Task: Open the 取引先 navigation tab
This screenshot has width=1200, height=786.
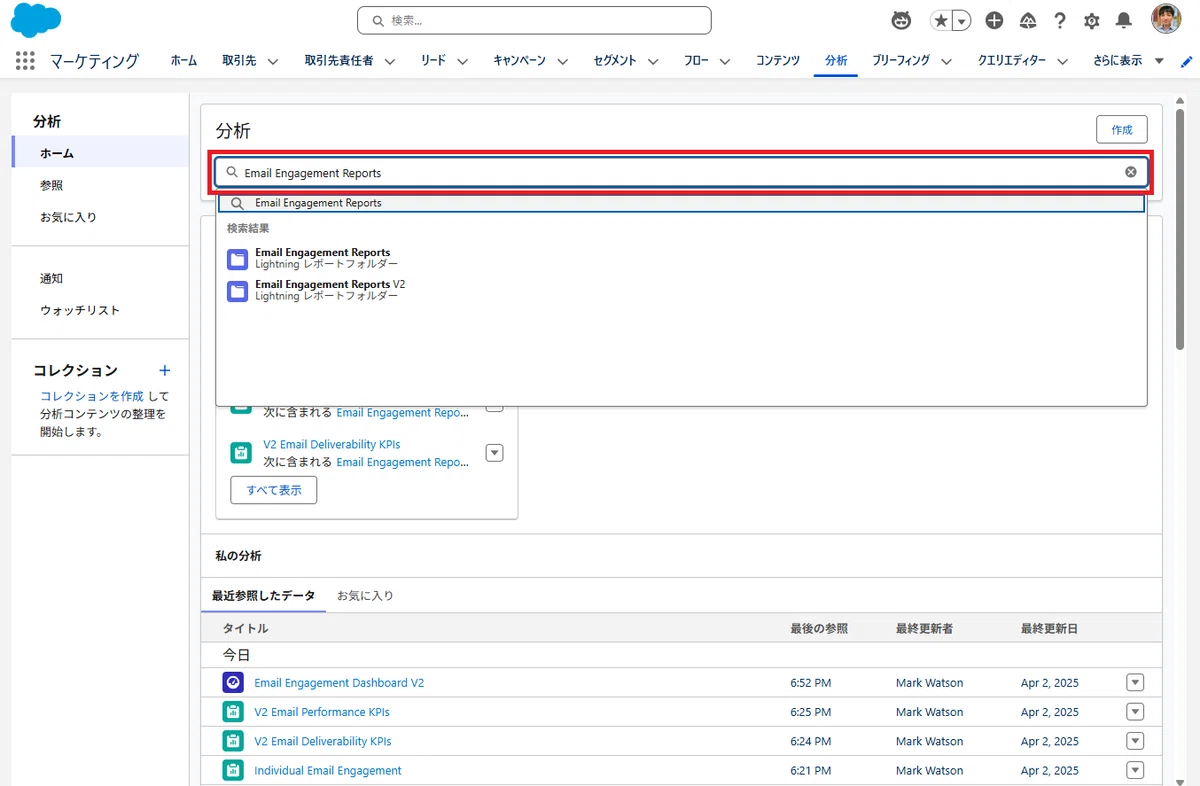Action: click(x=239, y=61)
